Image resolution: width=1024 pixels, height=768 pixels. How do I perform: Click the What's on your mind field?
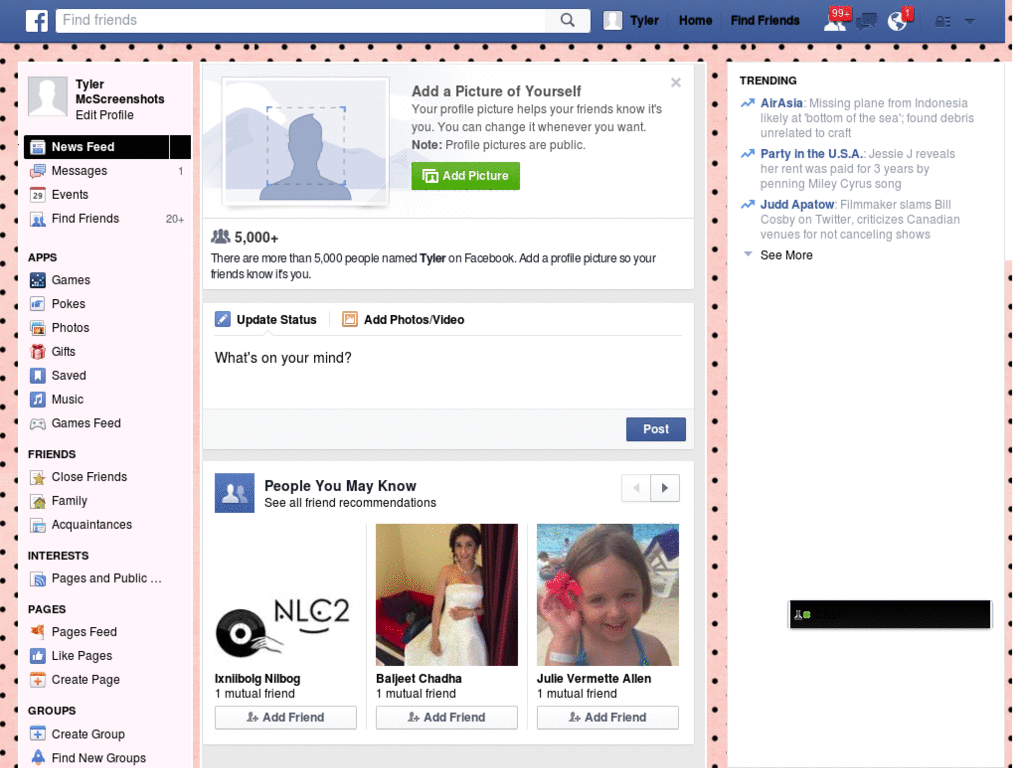click(x=448, y=371)
